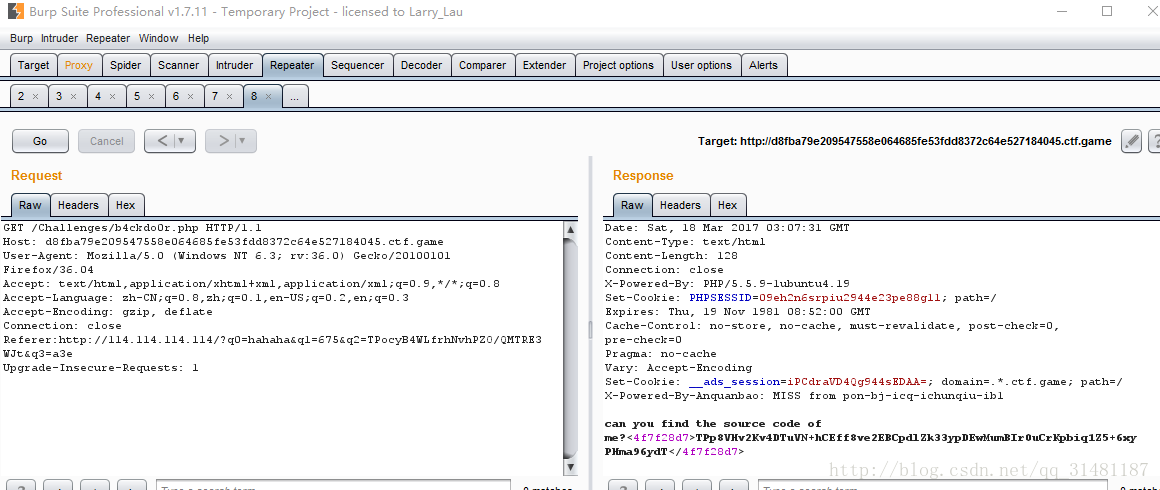Open the Comparer tab
The image size is (1160, 490).
coord(482,65)
